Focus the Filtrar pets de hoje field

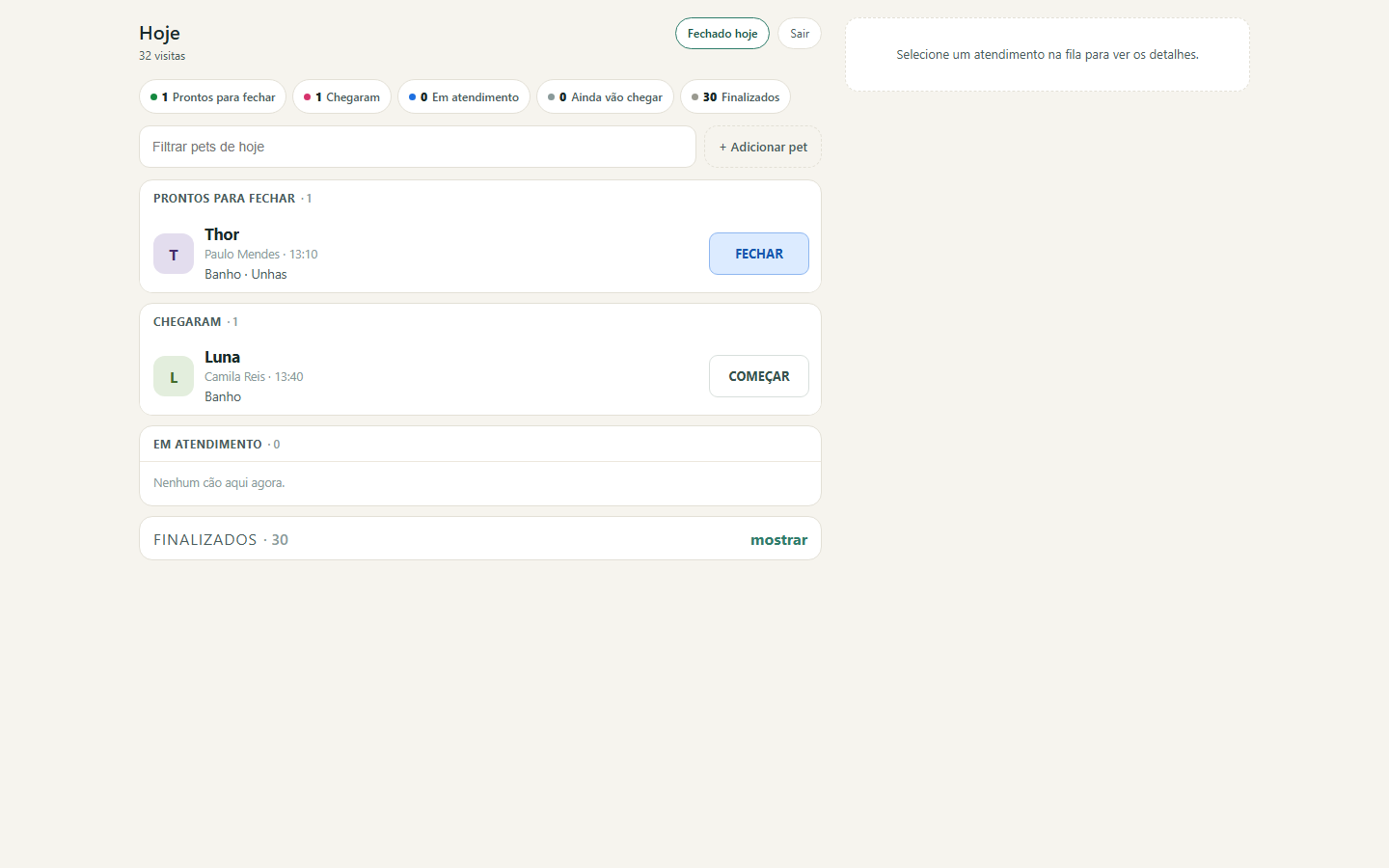click(x=418, y=147)
